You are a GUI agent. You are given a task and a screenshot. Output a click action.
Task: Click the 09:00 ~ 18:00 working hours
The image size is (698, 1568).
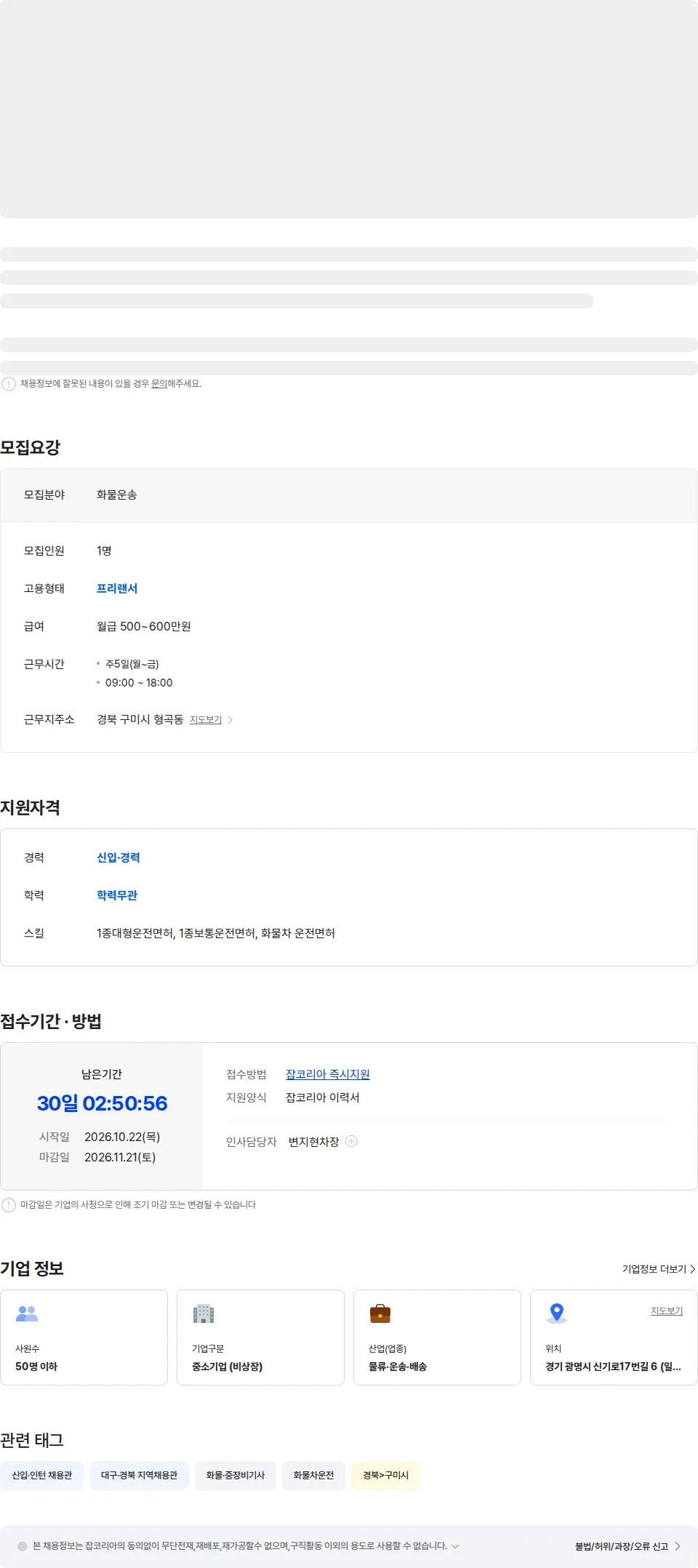[139, 683]
